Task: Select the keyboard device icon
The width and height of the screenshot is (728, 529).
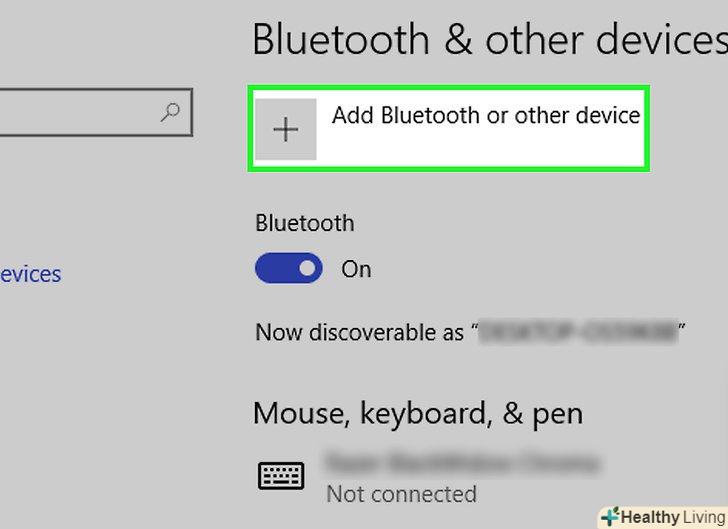Action: (x=281, y=476)
